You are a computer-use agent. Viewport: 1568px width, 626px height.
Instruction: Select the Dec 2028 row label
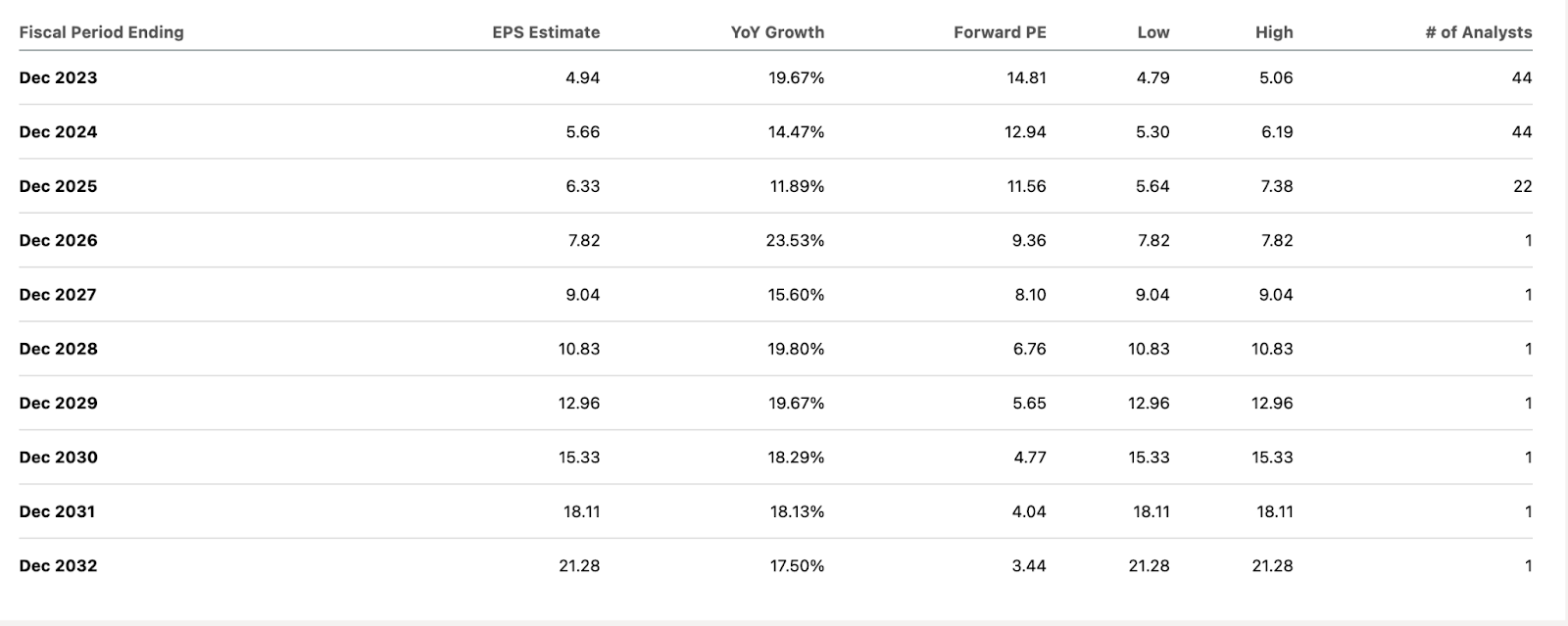(x=58, y=349)
